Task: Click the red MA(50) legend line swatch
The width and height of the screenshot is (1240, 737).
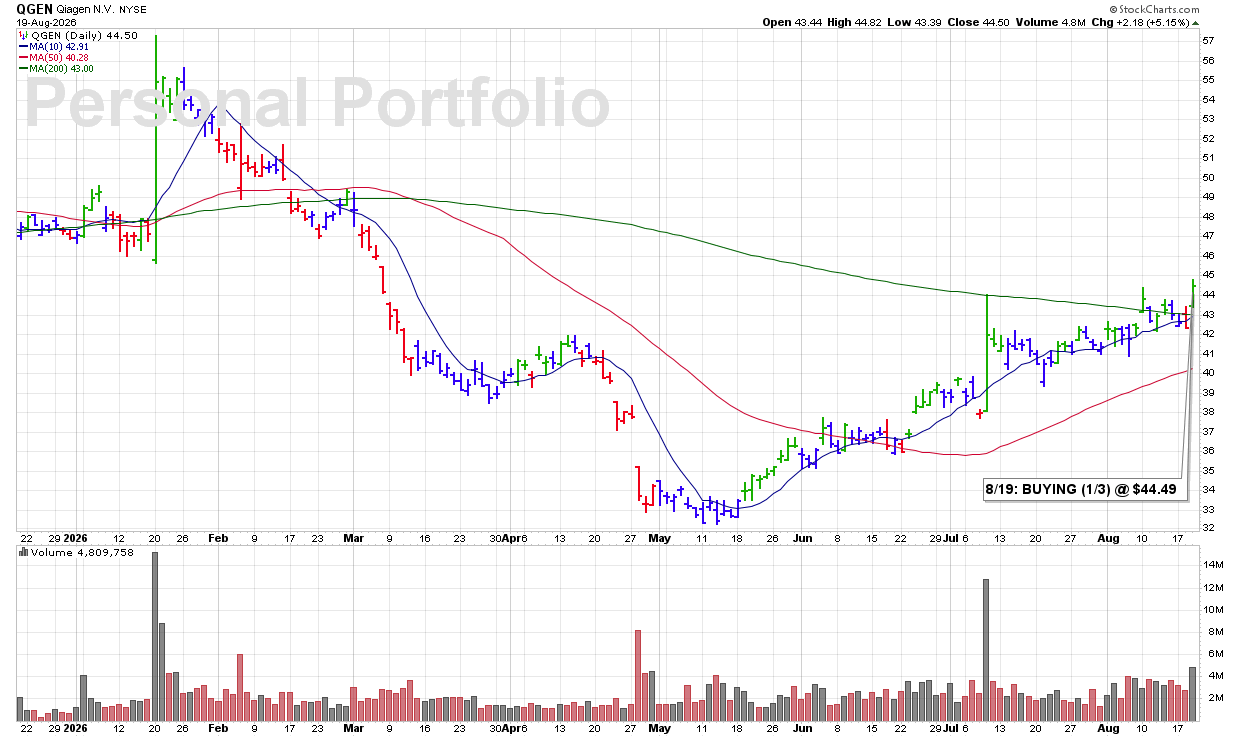Action: click(x=23, y=57)
